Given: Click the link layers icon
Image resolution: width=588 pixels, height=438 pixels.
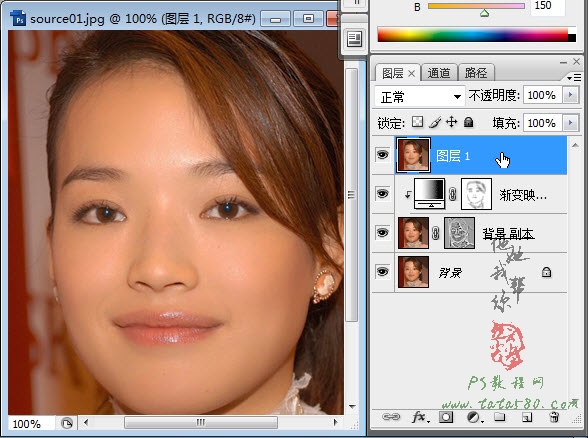Looking at the screenshot, I should tap(391, 417).
